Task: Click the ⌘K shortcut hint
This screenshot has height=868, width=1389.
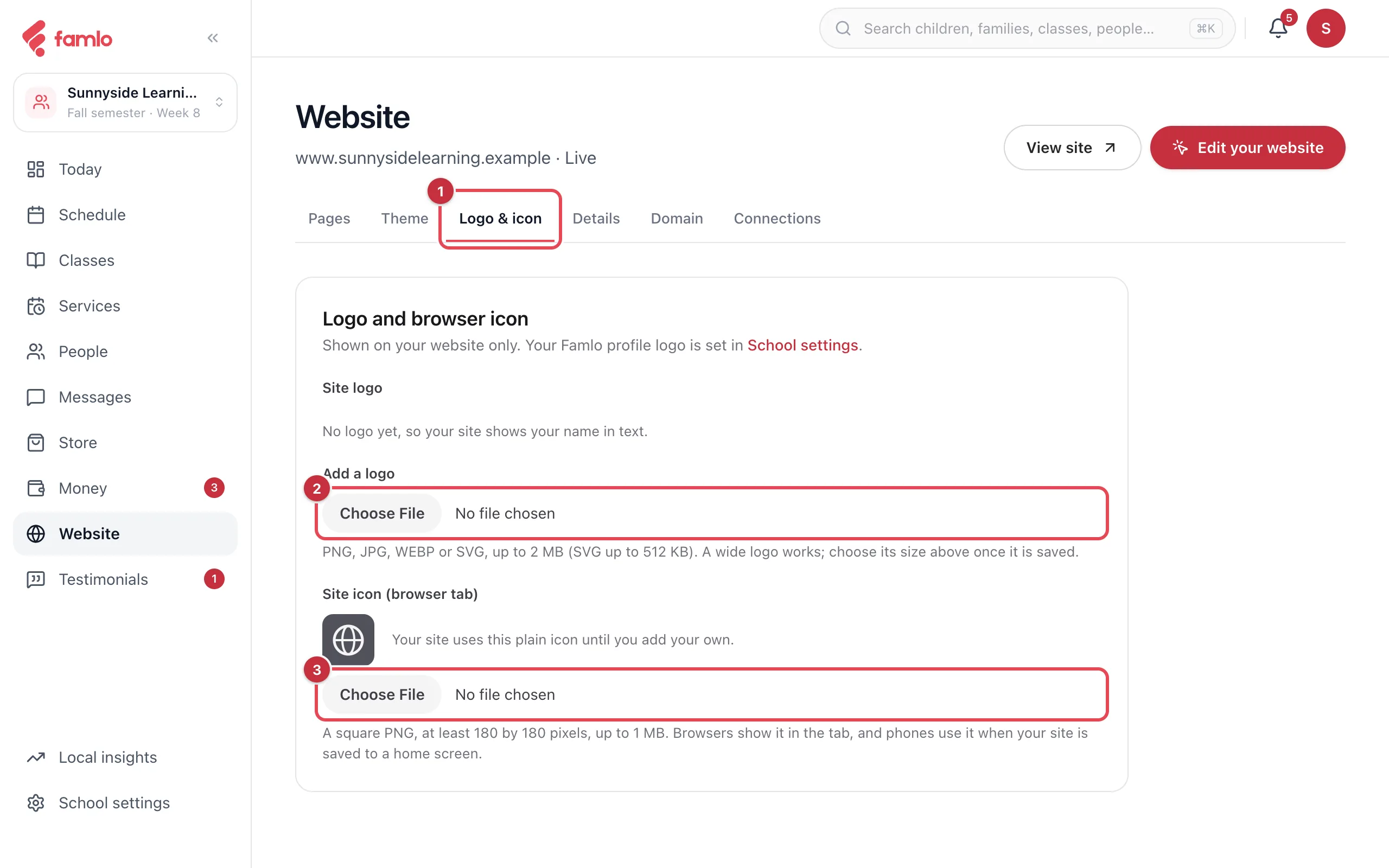Action: coord(1205,28)
